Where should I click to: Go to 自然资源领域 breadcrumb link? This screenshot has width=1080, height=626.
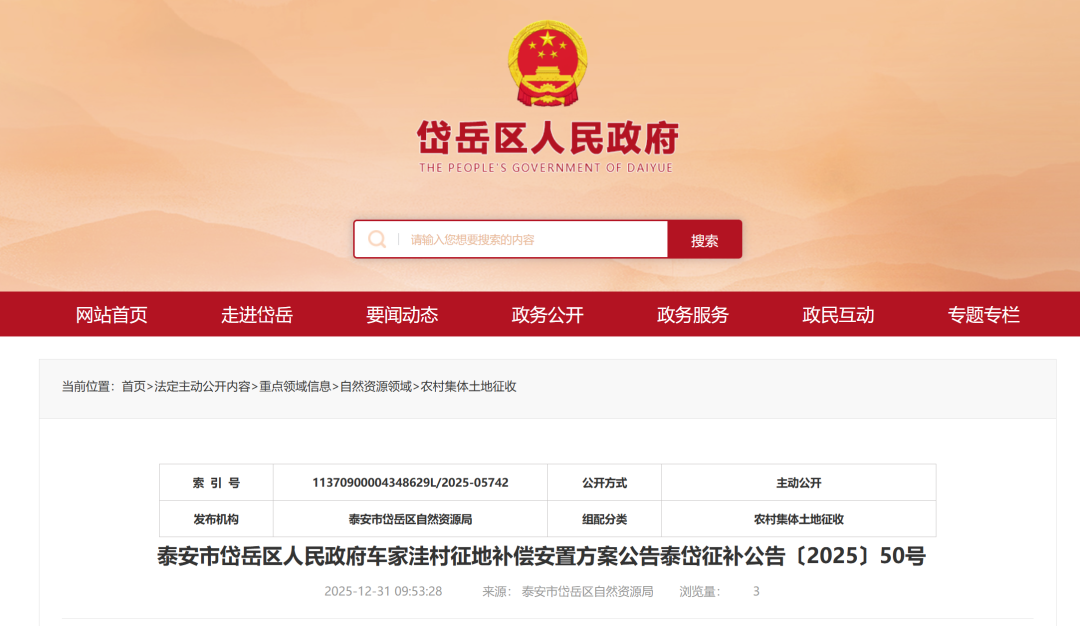[376, 386]
